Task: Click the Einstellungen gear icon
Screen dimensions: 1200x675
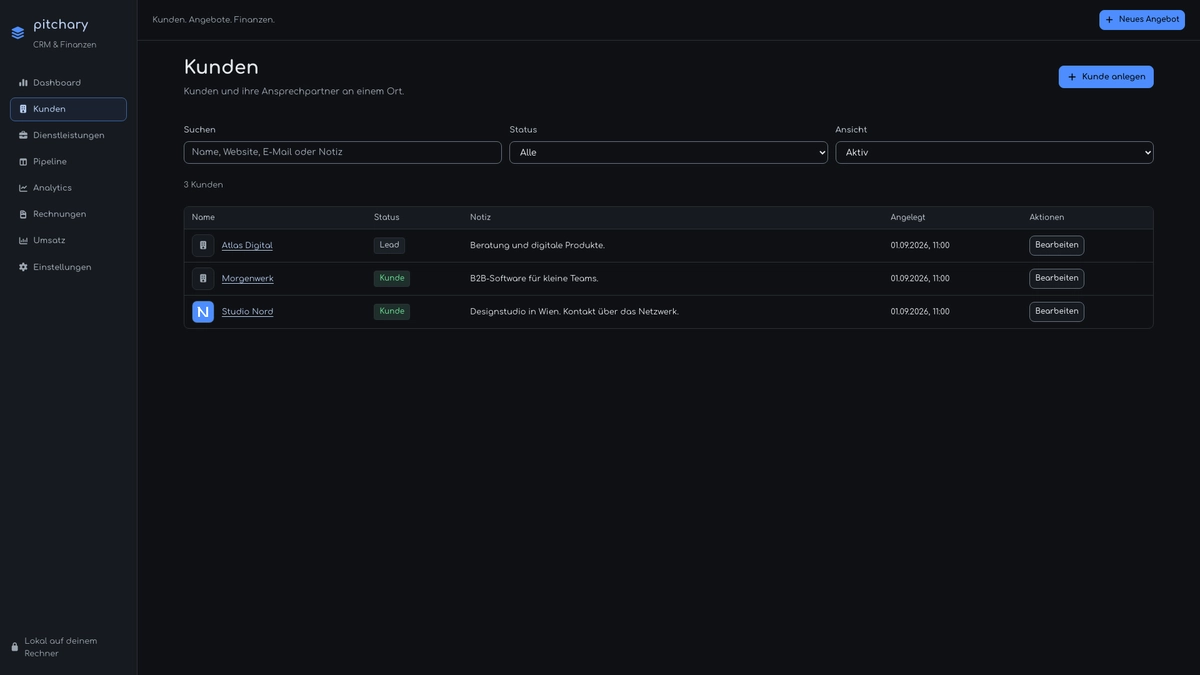Action: [23, 267]
